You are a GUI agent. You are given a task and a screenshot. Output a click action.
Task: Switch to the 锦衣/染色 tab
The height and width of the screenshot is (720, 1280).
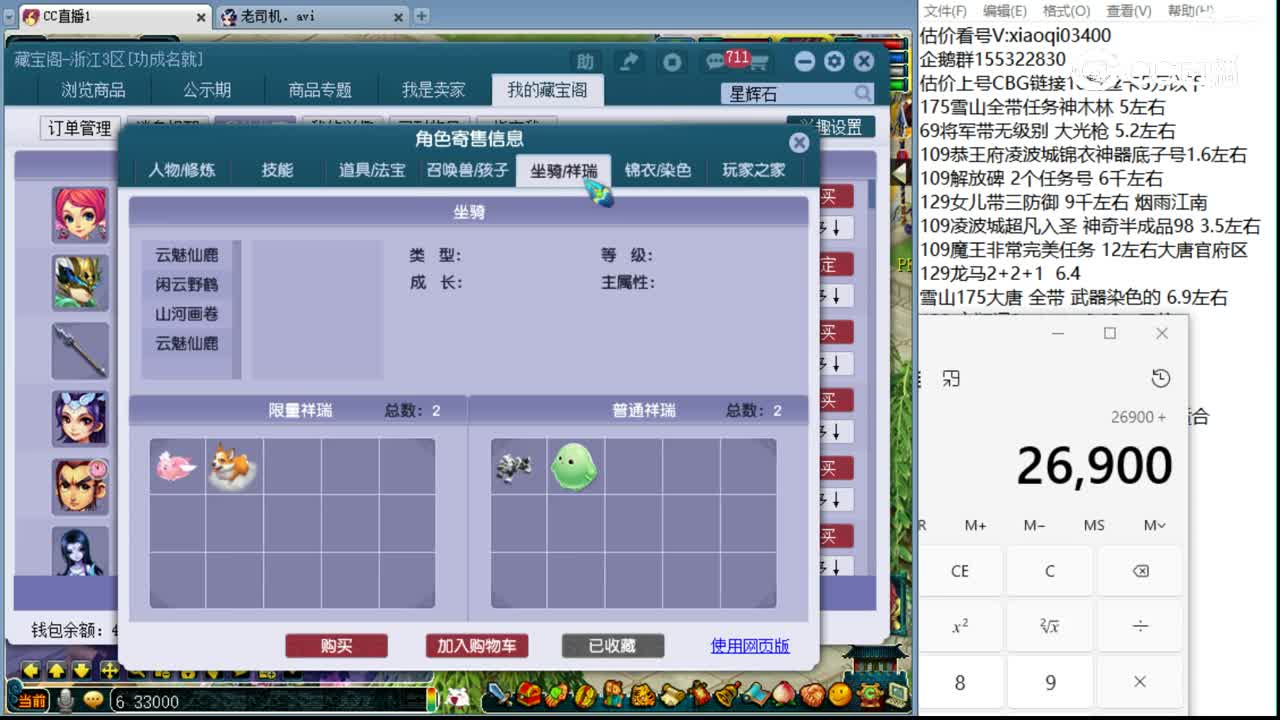tap(657, 170)
